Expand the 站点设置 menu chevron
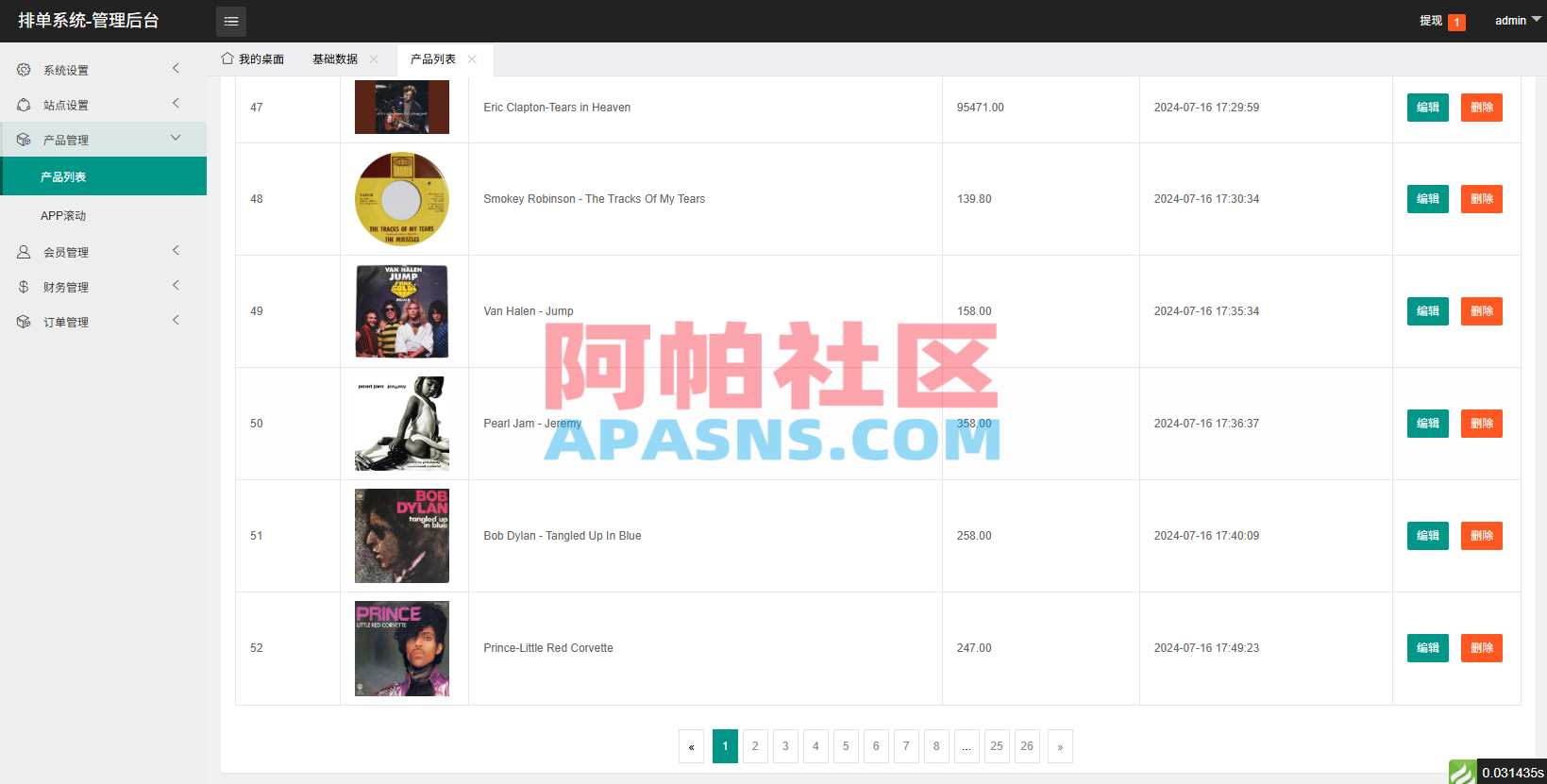 [176, 103]
